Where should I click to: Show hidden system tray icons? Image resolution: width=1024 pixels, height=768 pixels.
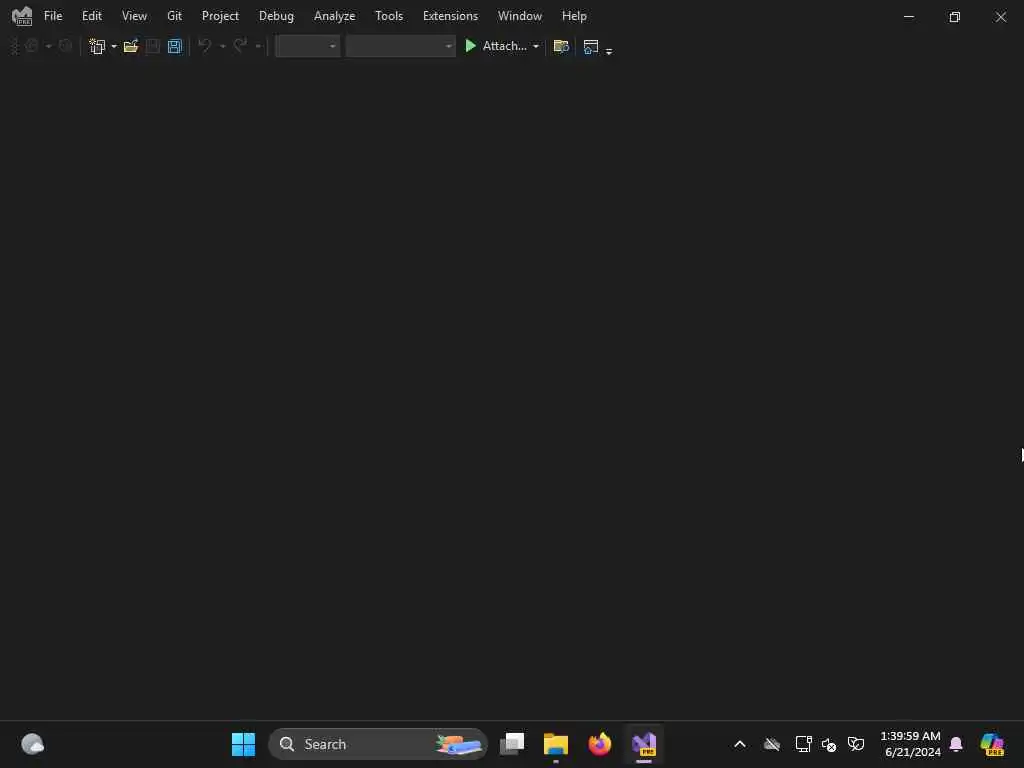pyautogui.click(x=739, y=744)
